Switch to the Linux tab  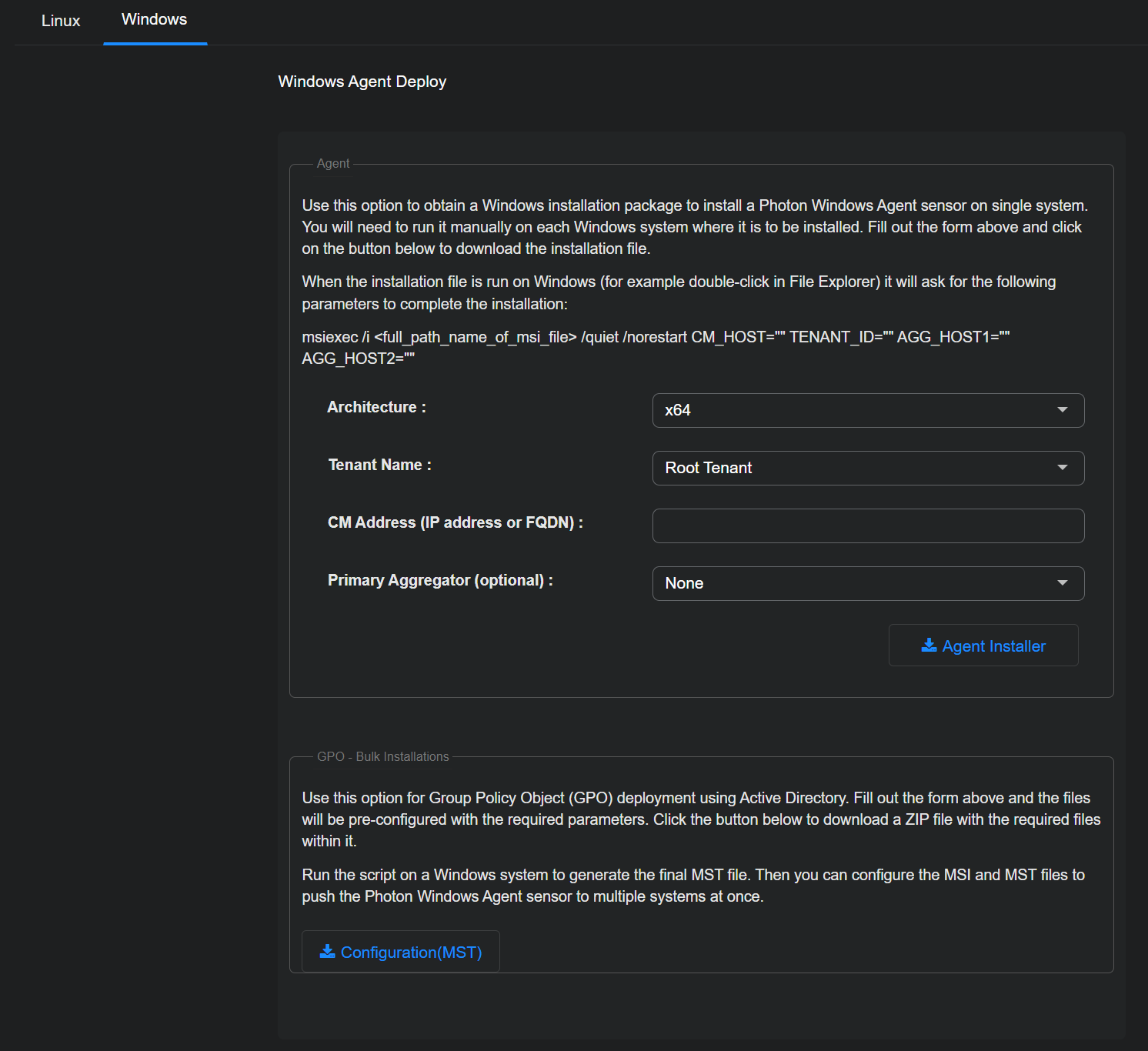pyautogui.click(x=61, y=21)
